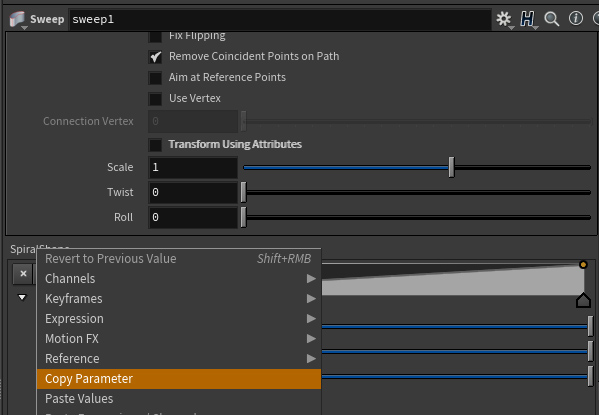Toggle Transform Using Attributes checkbox
Viewport: 599px width, 415px height.
[x=155, y=145]
